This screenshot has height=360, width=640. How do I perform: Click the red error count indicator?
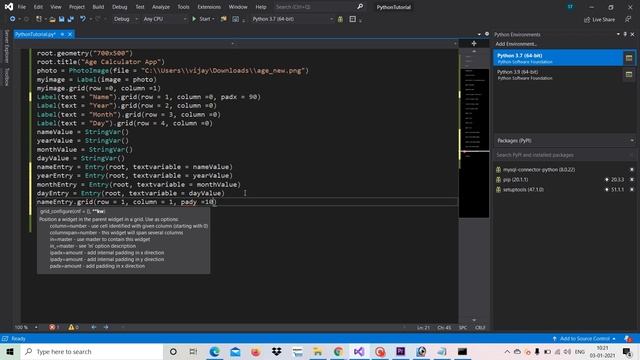[x=54, y=327]
